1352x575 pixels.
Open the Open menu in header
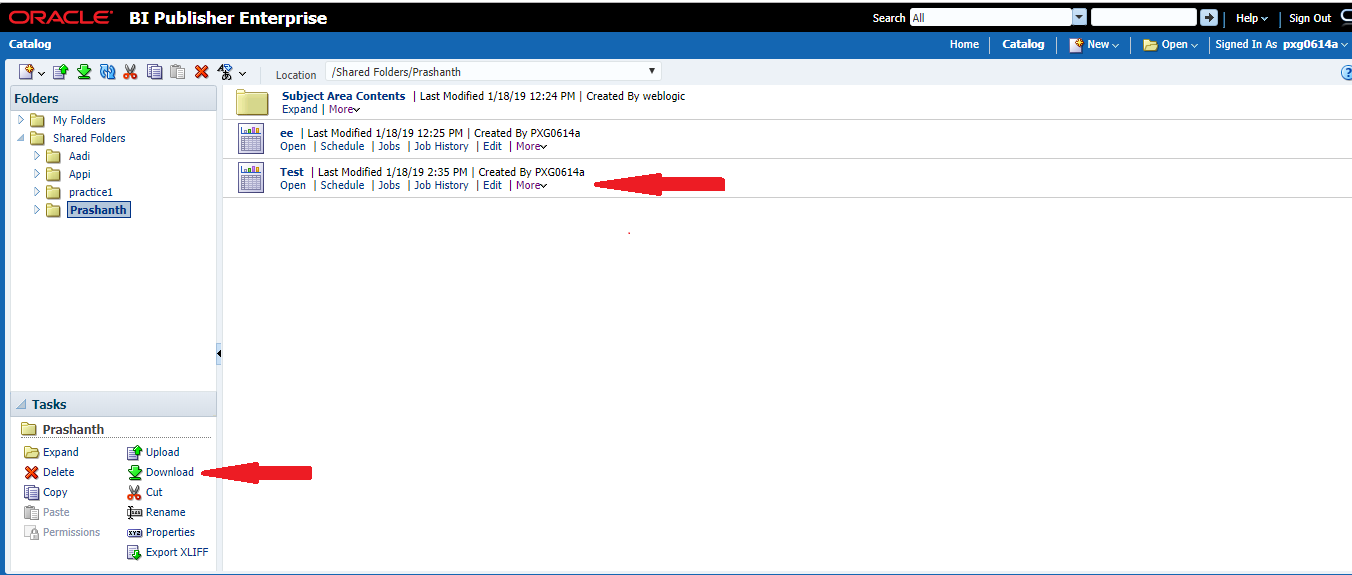click(x=1170, y=44)
